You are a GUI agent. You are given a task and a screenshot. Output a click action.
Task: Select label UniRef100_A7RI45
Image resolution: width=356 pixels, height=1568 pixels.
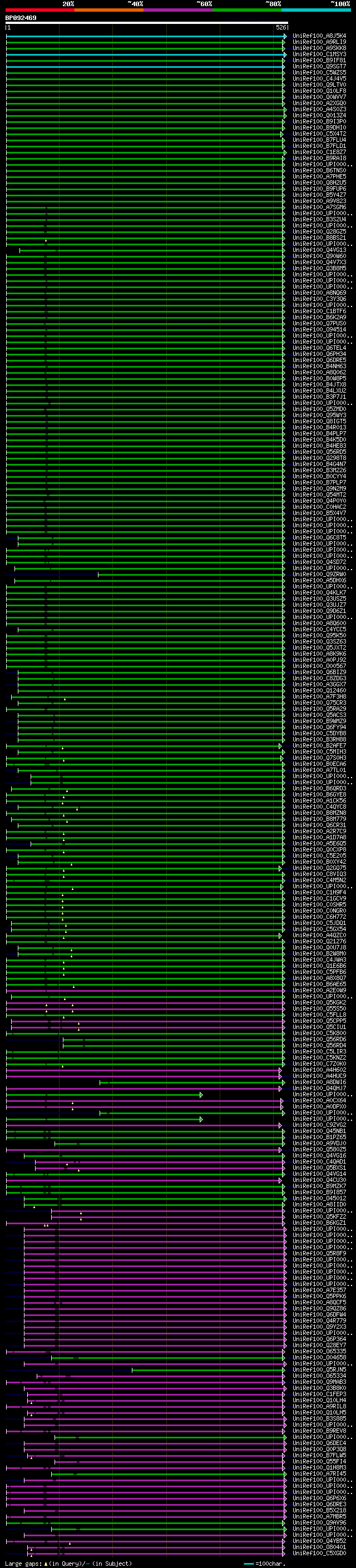[x=319, y=1473]
